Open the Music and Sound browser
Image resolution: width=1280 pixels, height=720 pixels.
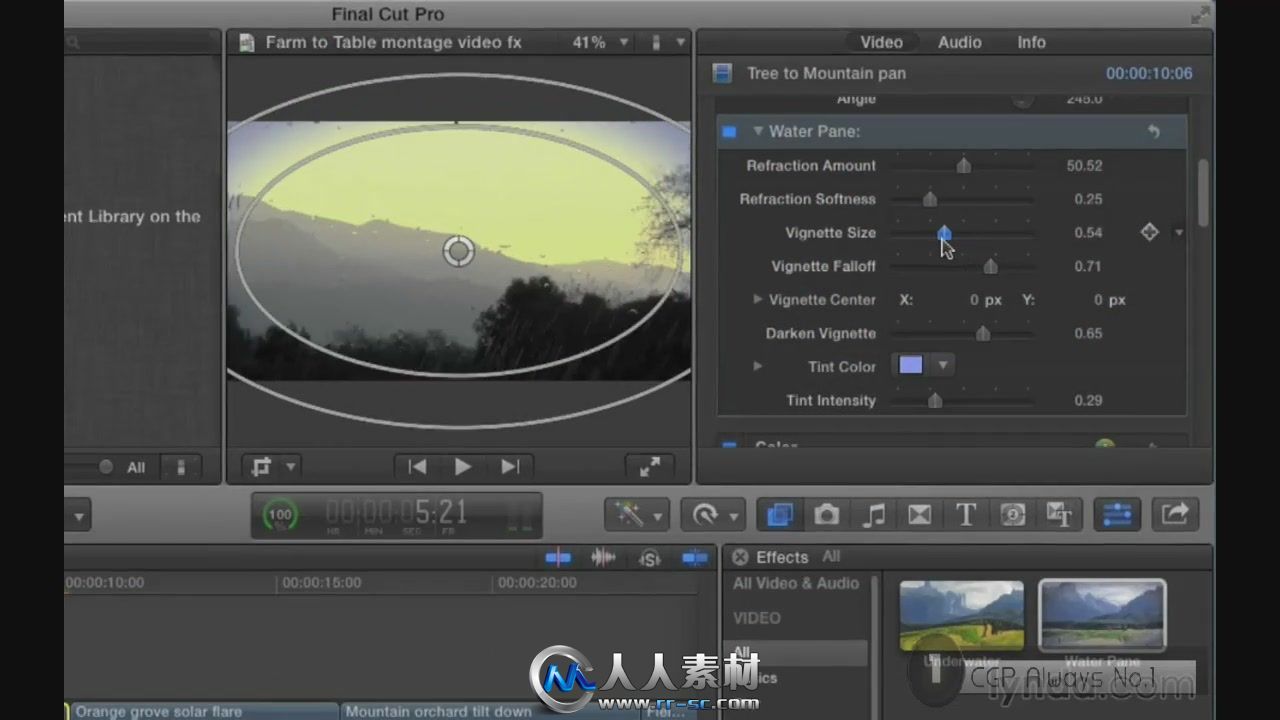point(874,514)
